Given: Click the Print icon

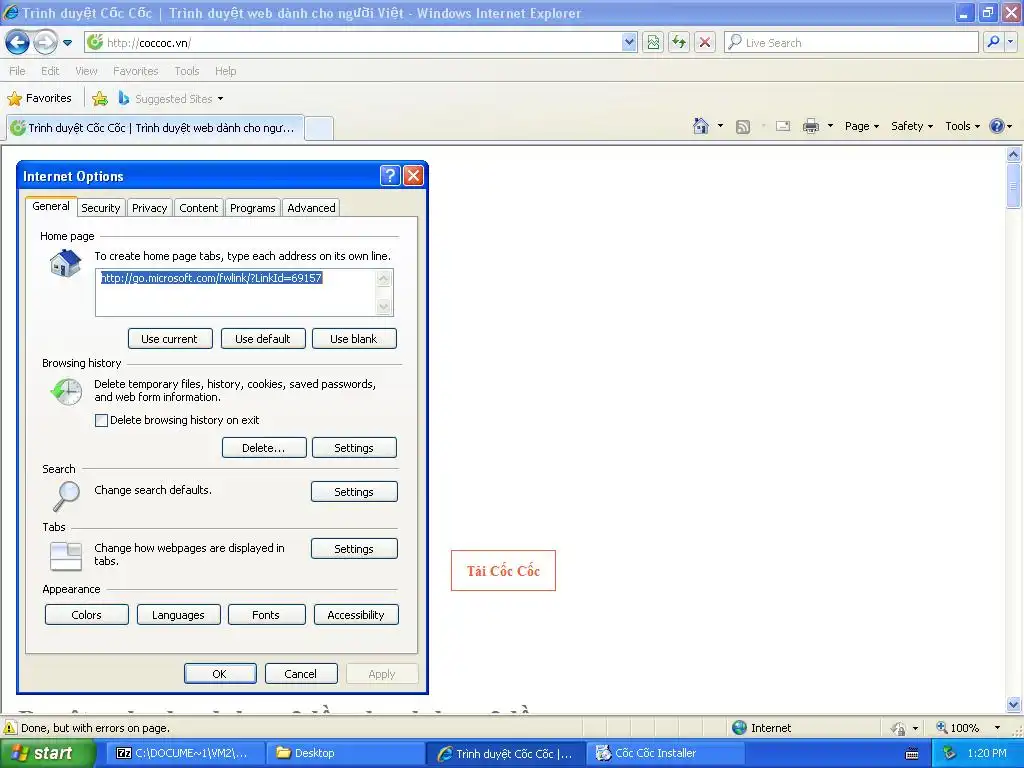Looking at the screenshot, I should click(x=810, y=127).
